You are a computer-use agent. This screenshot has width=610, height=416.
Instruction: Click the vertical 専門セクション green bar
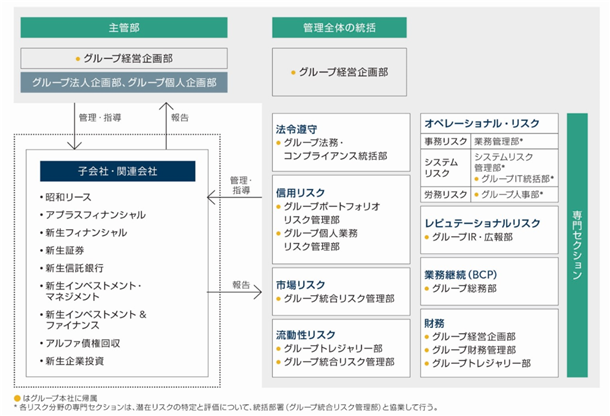pos(577,245)
